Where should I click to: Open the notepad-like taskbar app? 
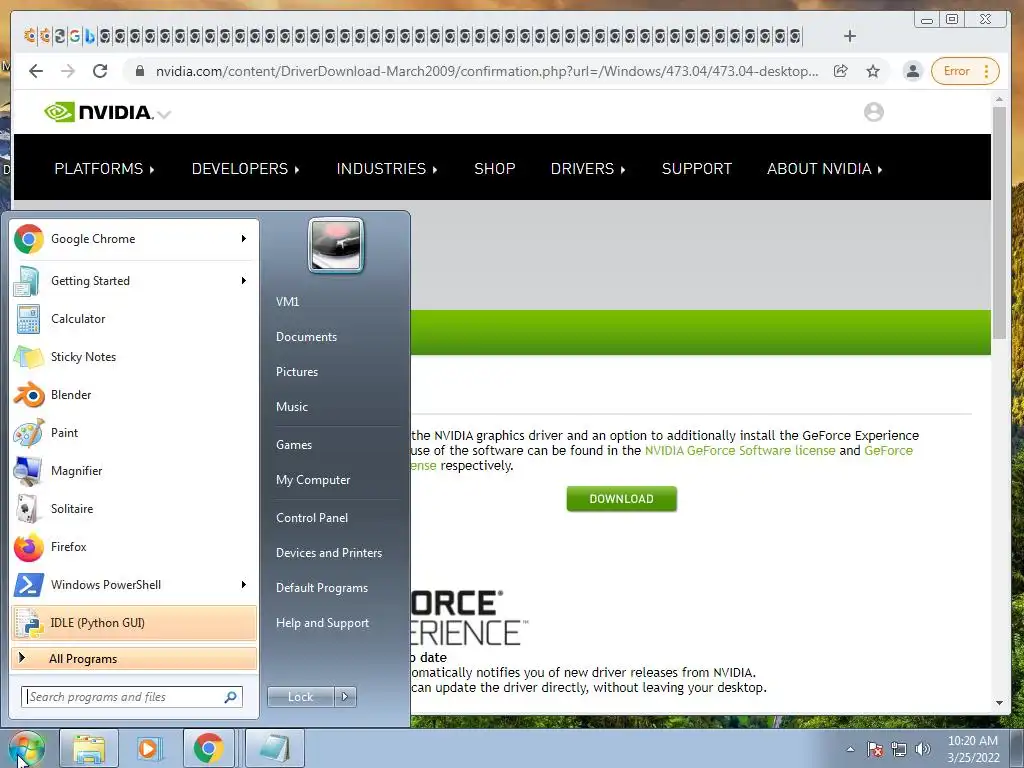274,748
